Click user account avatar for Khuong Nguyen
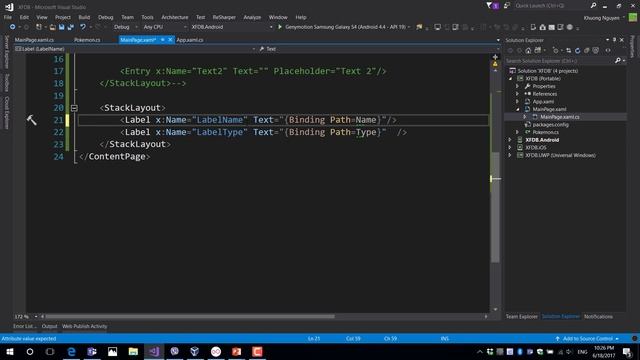This screenshot has height=360, width=640. [x=633, y=17]
